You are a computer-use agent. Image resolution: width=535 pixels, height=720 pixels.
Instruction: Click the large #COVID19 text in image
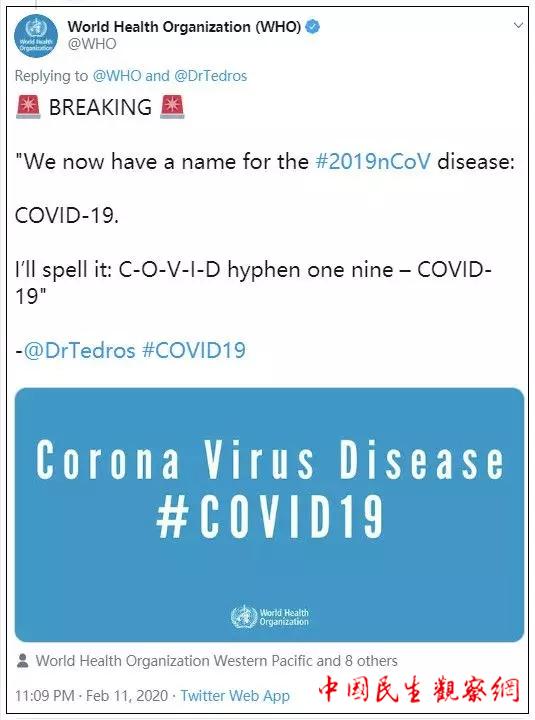coord(269,516)
